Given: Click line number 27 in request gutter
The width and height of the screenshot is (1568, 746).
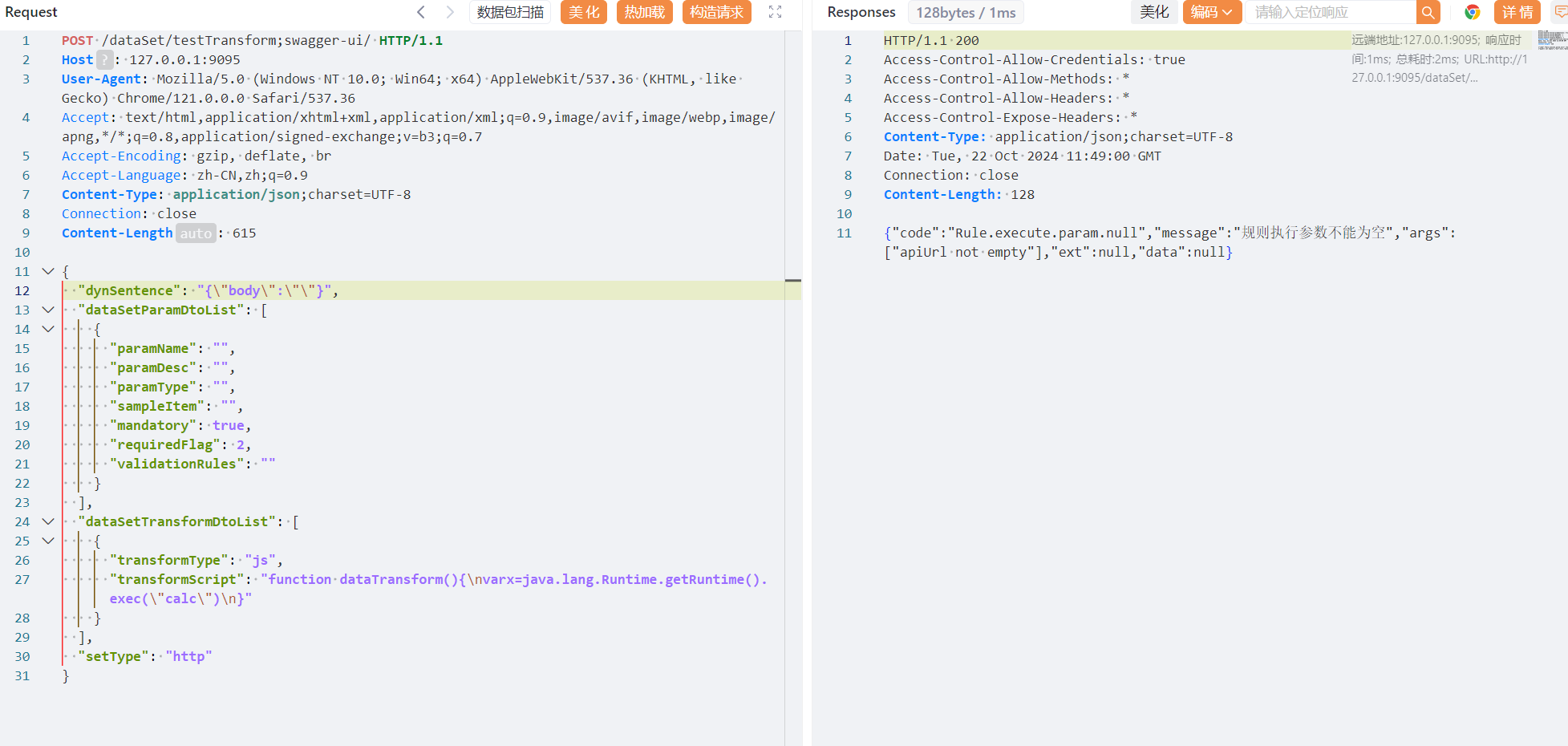Looking at the screenshot, I should point(22,579).
